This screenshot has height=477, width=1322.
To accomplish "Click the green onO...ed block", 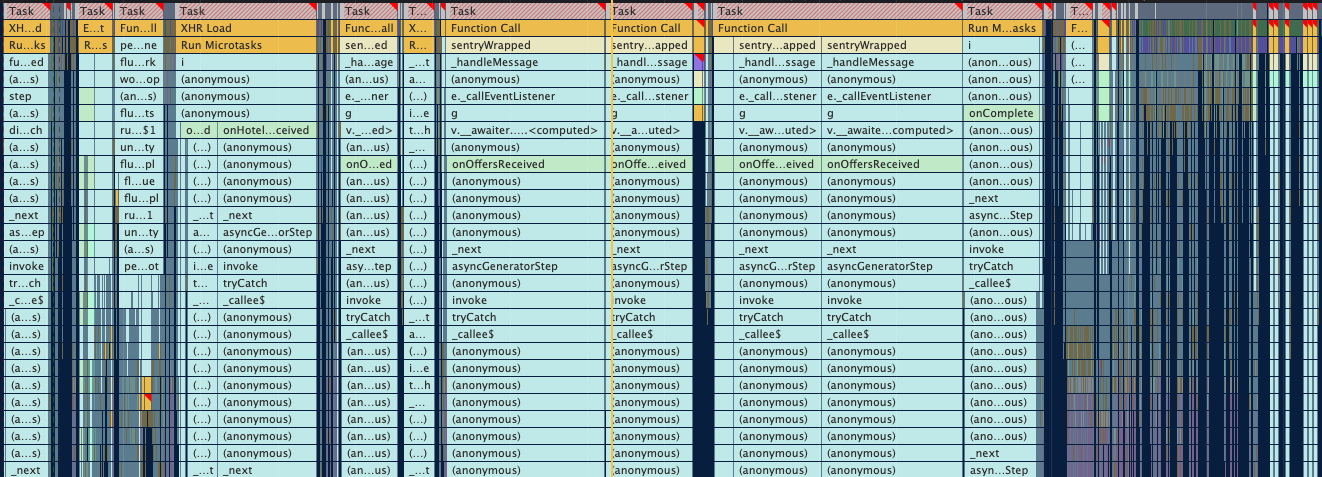I will click(368, 164).
